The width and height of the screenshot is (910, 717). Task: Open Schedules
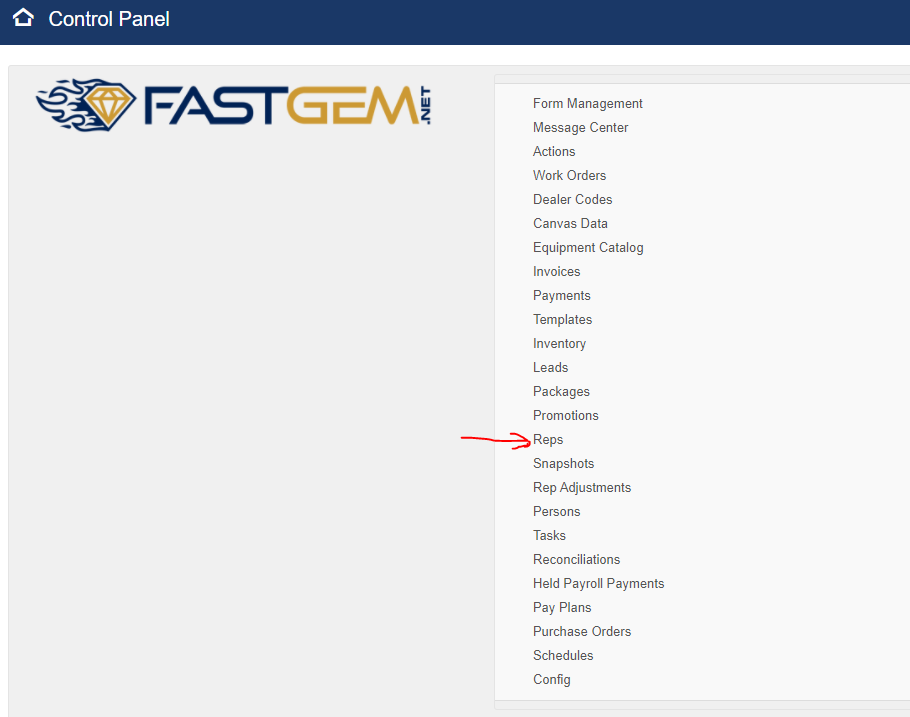[563, 655]
